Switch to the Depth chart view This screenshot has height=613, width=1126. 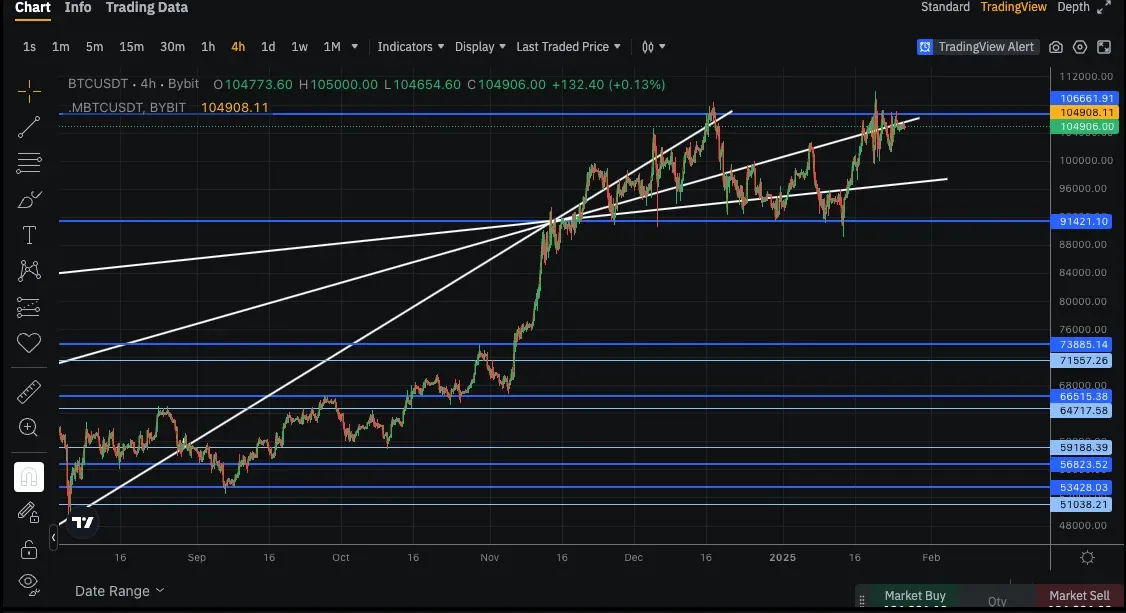(x=1073, y=7)
